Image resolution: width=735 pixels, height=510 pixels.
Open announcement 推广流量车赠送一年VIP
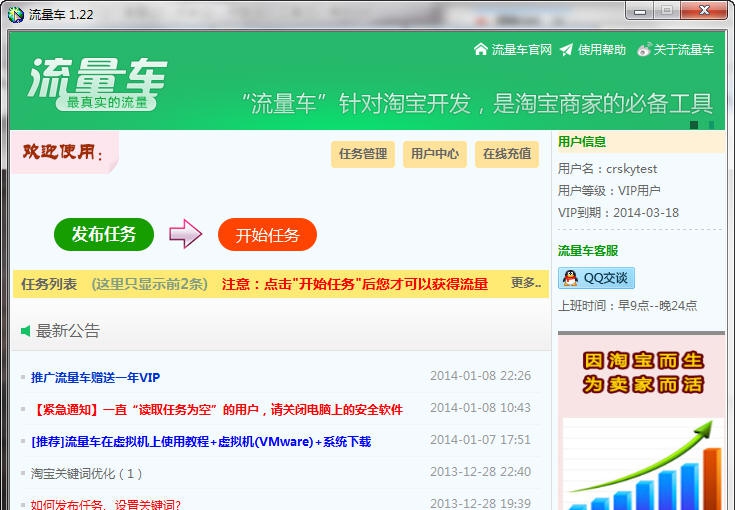(95, 377)
